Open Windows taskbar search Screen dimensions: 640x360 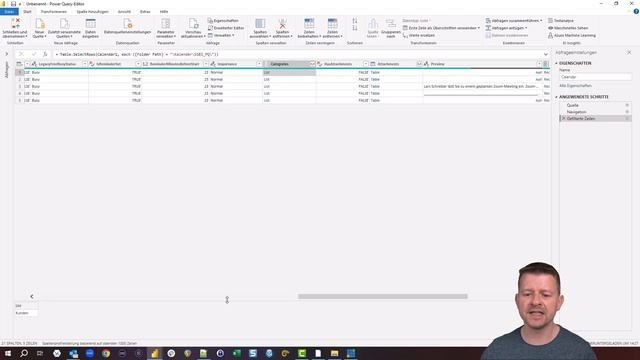tap(24, 353)
